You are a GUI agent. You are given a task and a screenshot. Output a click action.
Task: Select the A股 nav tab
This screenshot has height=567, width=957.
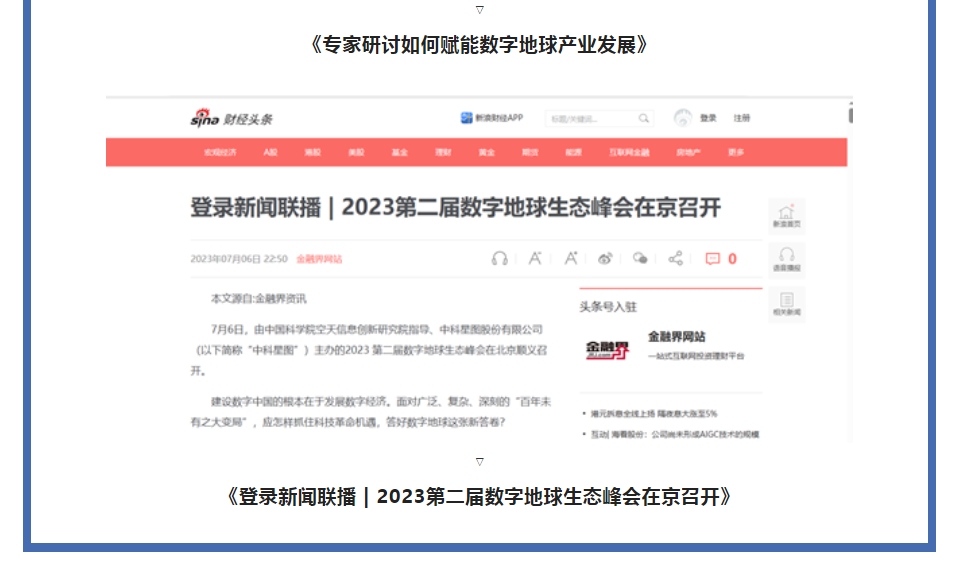270,152
